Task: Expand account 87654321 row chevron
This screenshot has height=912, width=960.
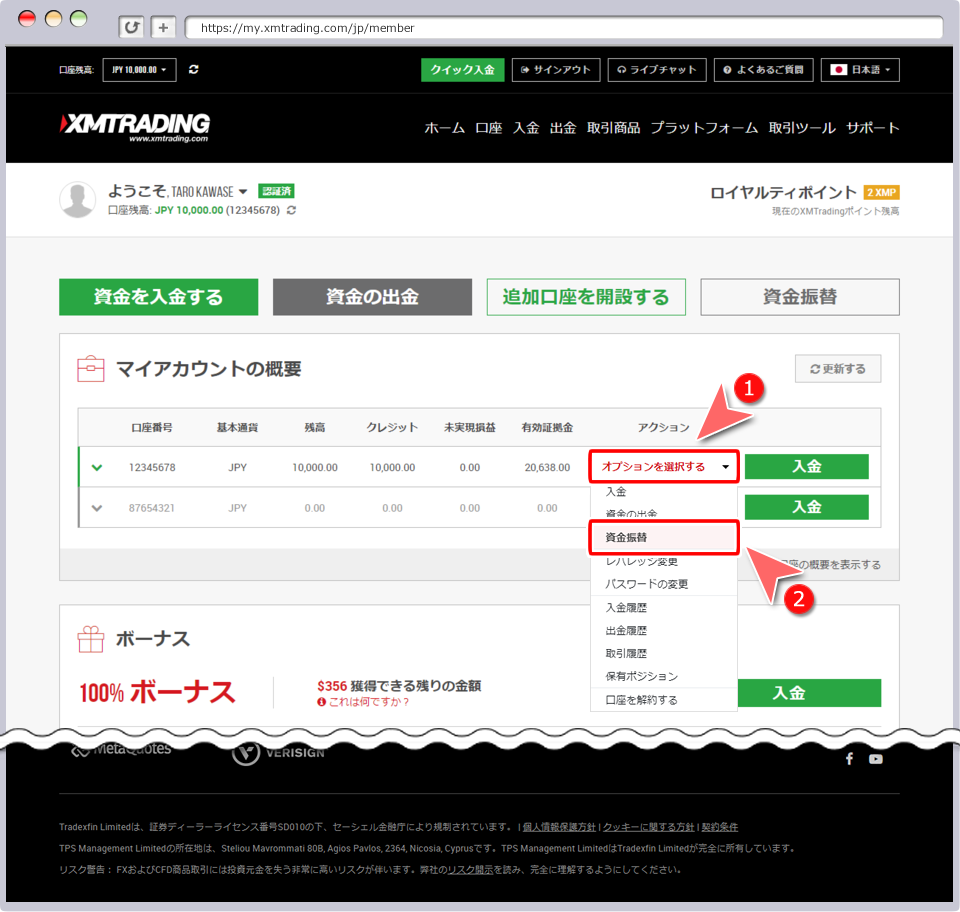Action: pos(97,508)
